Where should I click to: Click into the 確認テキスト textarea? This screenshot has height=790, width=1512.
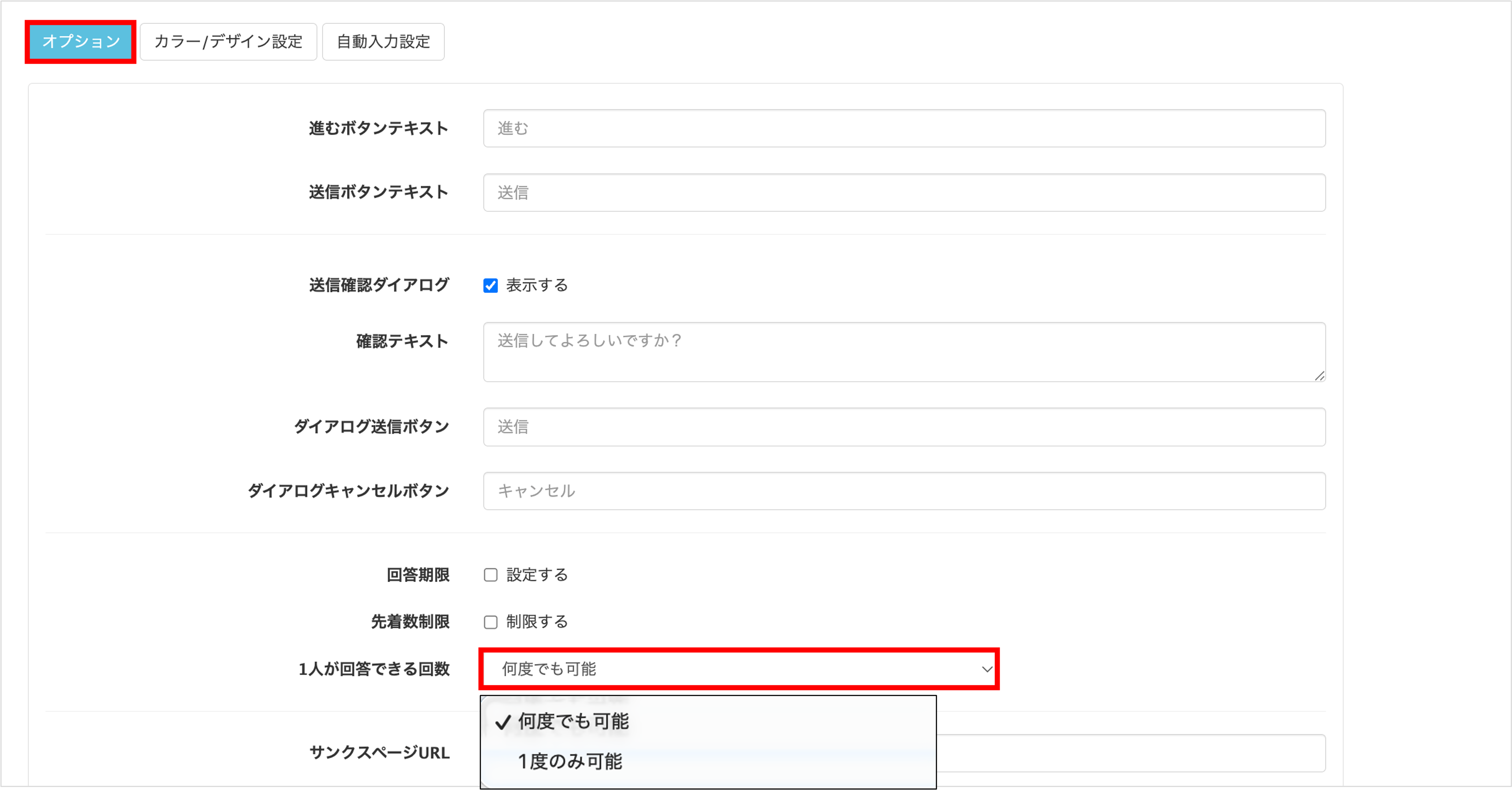tap(904, 351)
